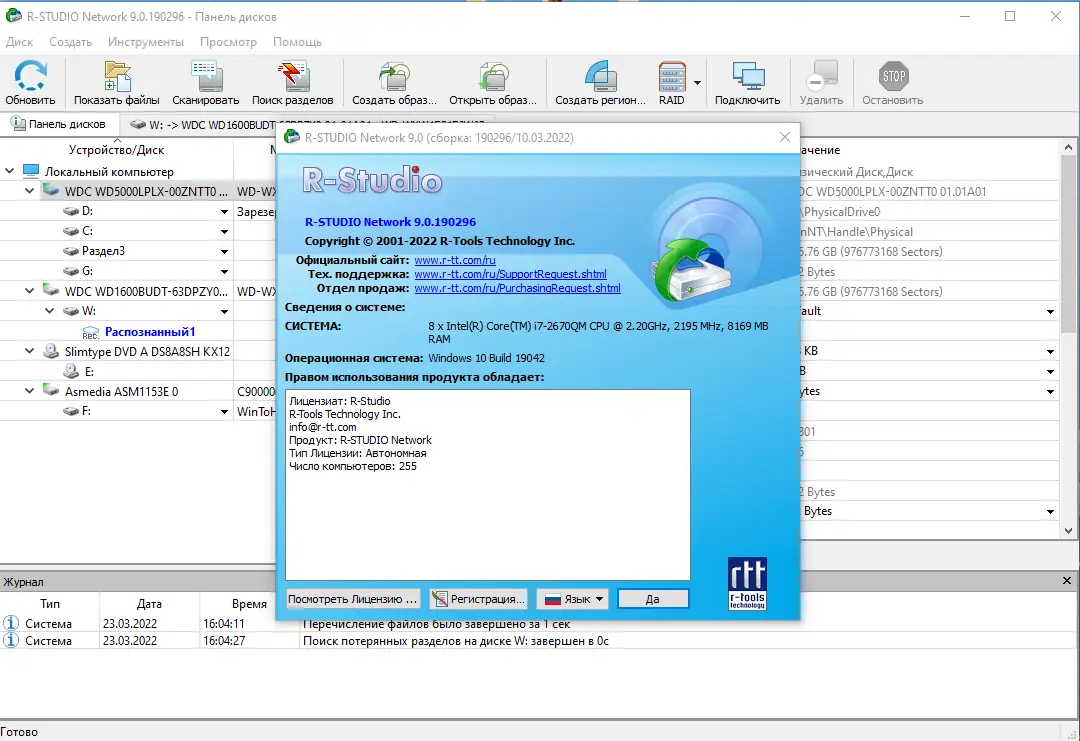Click the r-tools technology logo
1080x741 pixels.
[747, 583]
